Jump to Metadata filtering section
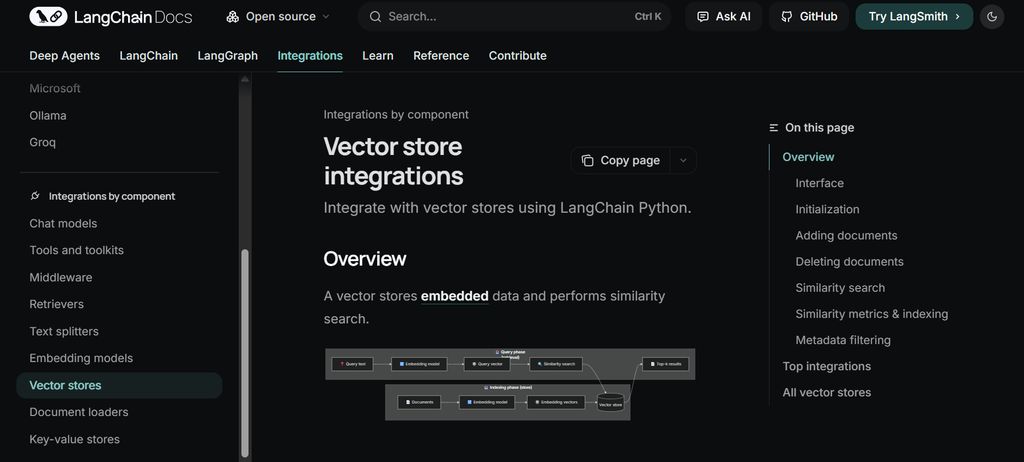The image size is (1024, 462). tap(843, 340)
